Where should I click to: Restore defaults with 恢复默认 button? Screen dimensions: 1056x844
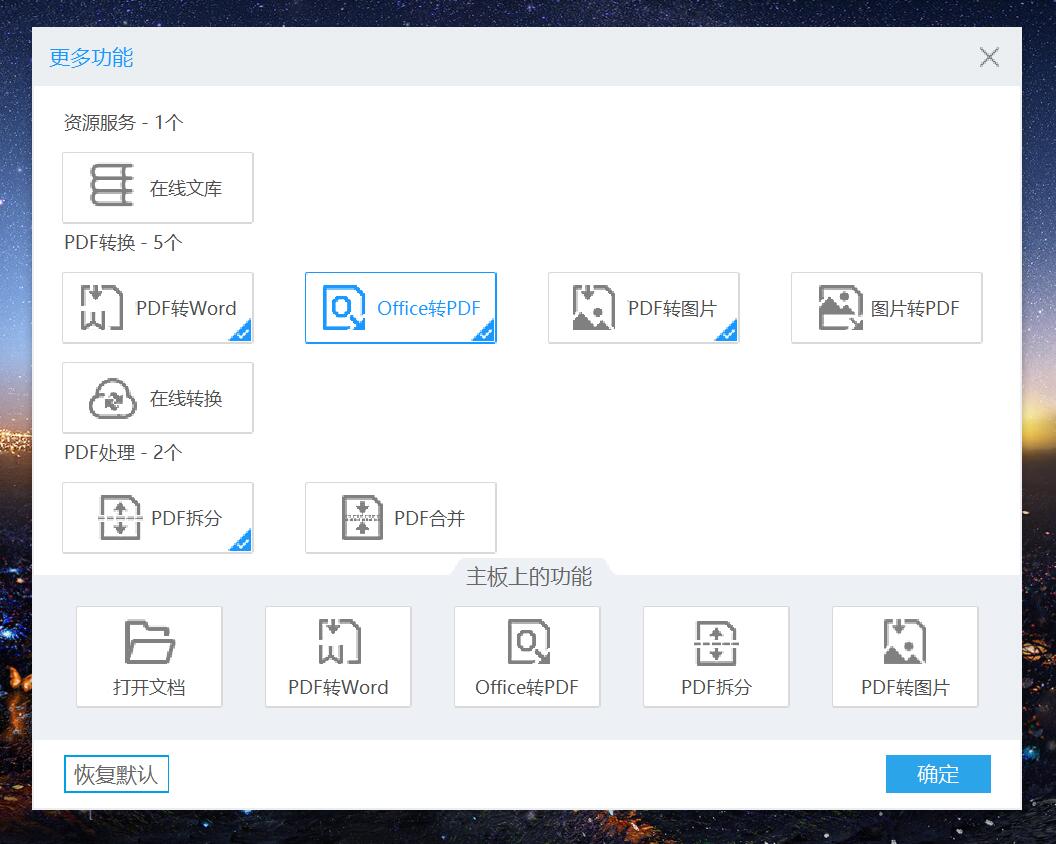(x=117, y=774)
